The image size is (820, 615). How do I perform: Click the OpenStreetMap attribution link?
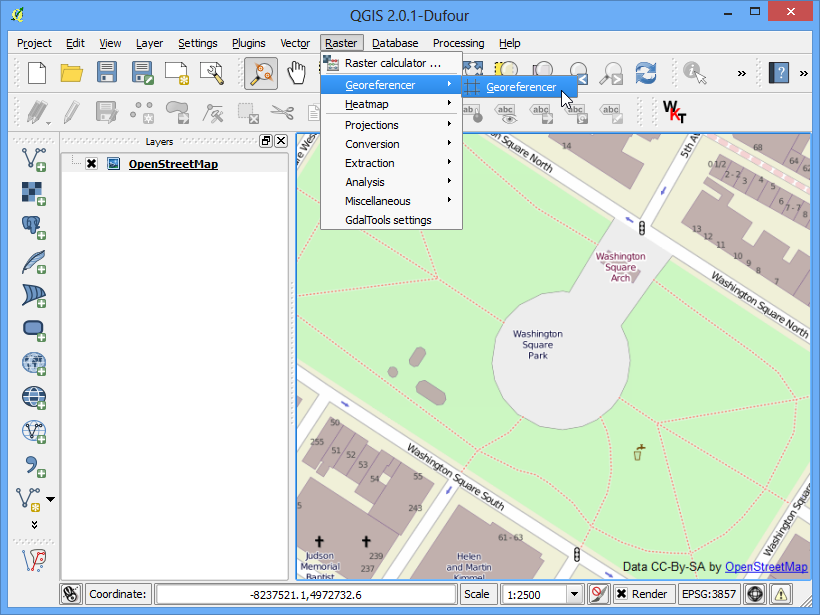(x=766, y=567)
